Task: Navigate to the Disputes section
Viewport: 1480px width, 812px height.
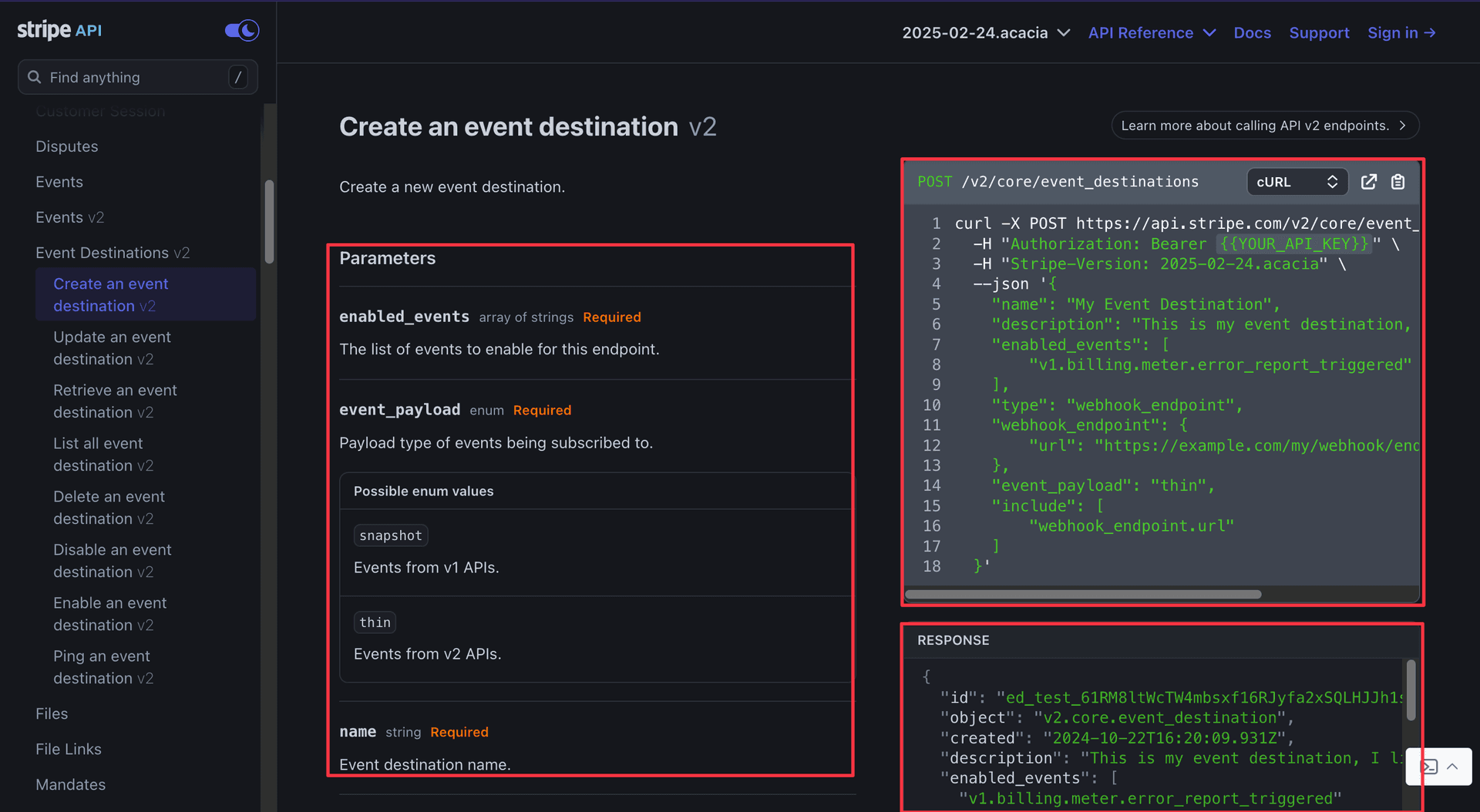Action: (x=66, y=146)
